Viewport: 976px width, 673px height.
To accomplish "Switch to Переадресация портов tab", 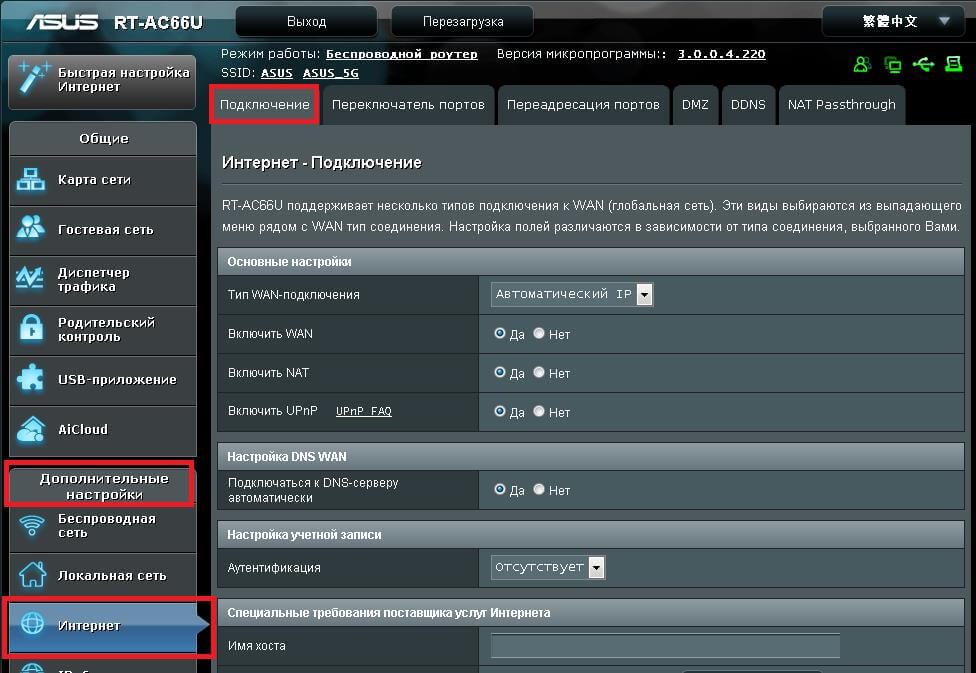I will click(583, 105).
